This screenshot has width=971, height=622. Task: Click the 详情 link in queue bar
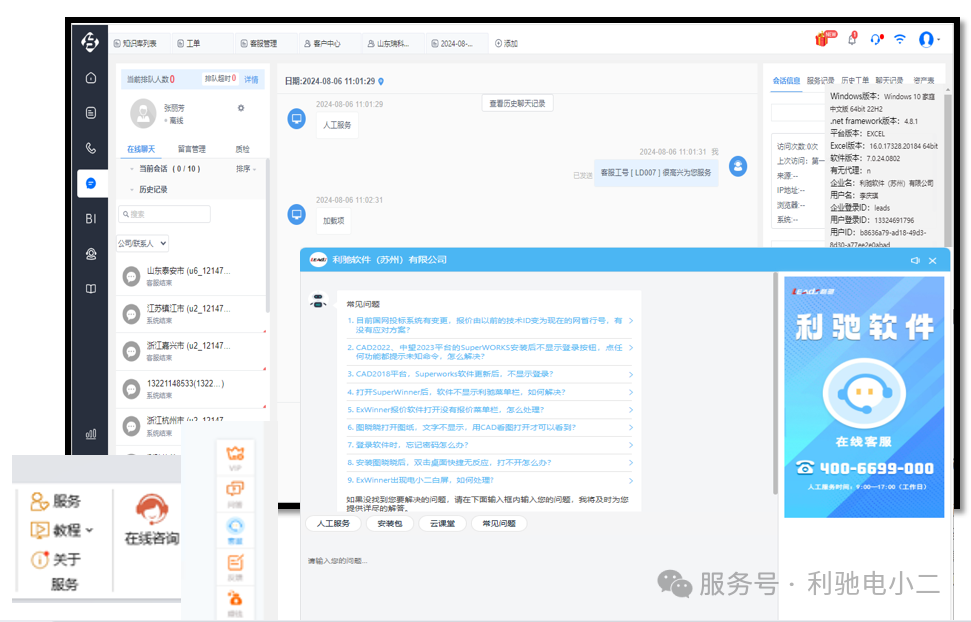(251, 79)
